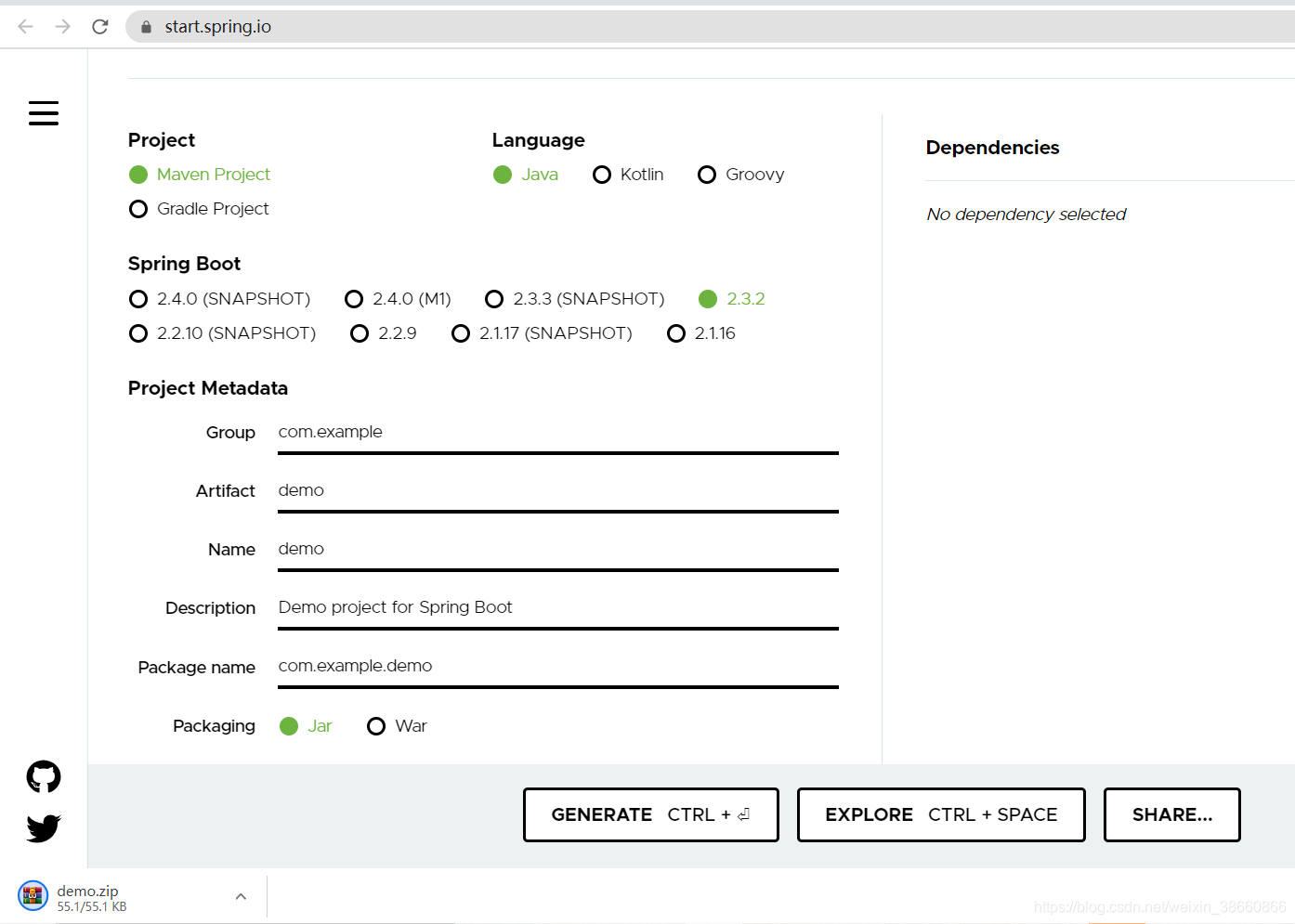Viewport: 1295px width, 924px height.
Task: Click the Dependencies heading
Action: (x=992, y=148)
